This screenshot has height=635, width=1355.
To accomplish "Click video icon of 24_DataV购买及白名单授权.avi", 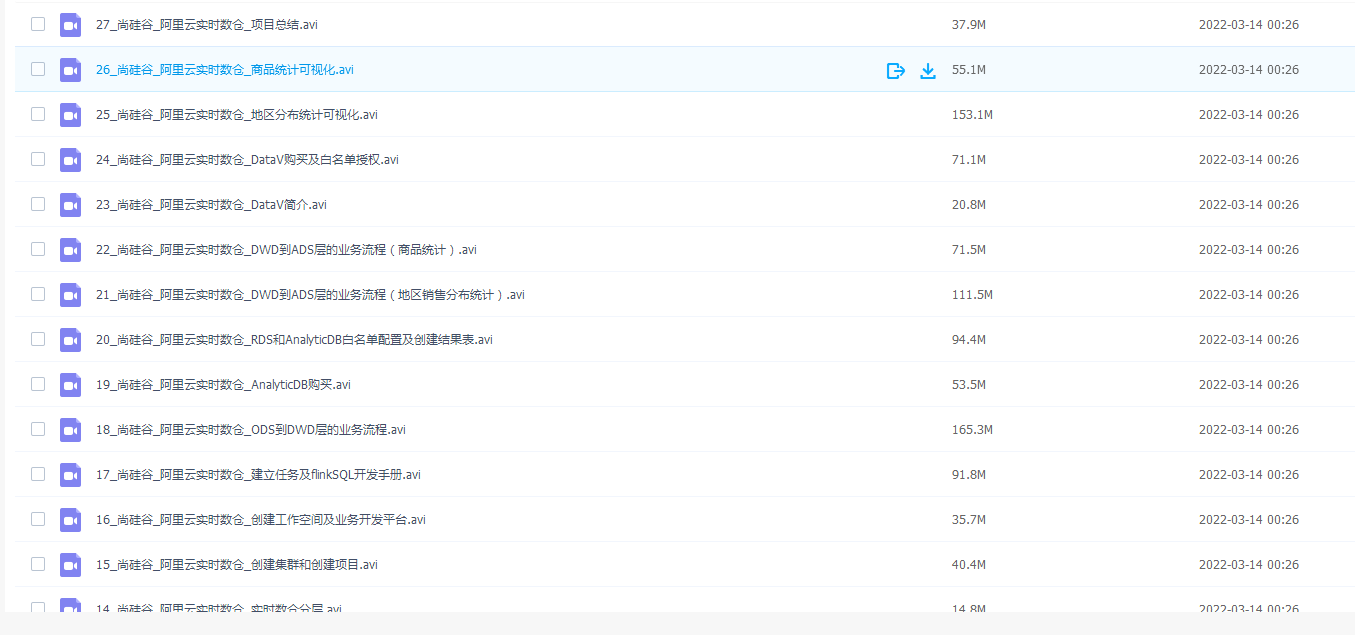I will (70, 160).
